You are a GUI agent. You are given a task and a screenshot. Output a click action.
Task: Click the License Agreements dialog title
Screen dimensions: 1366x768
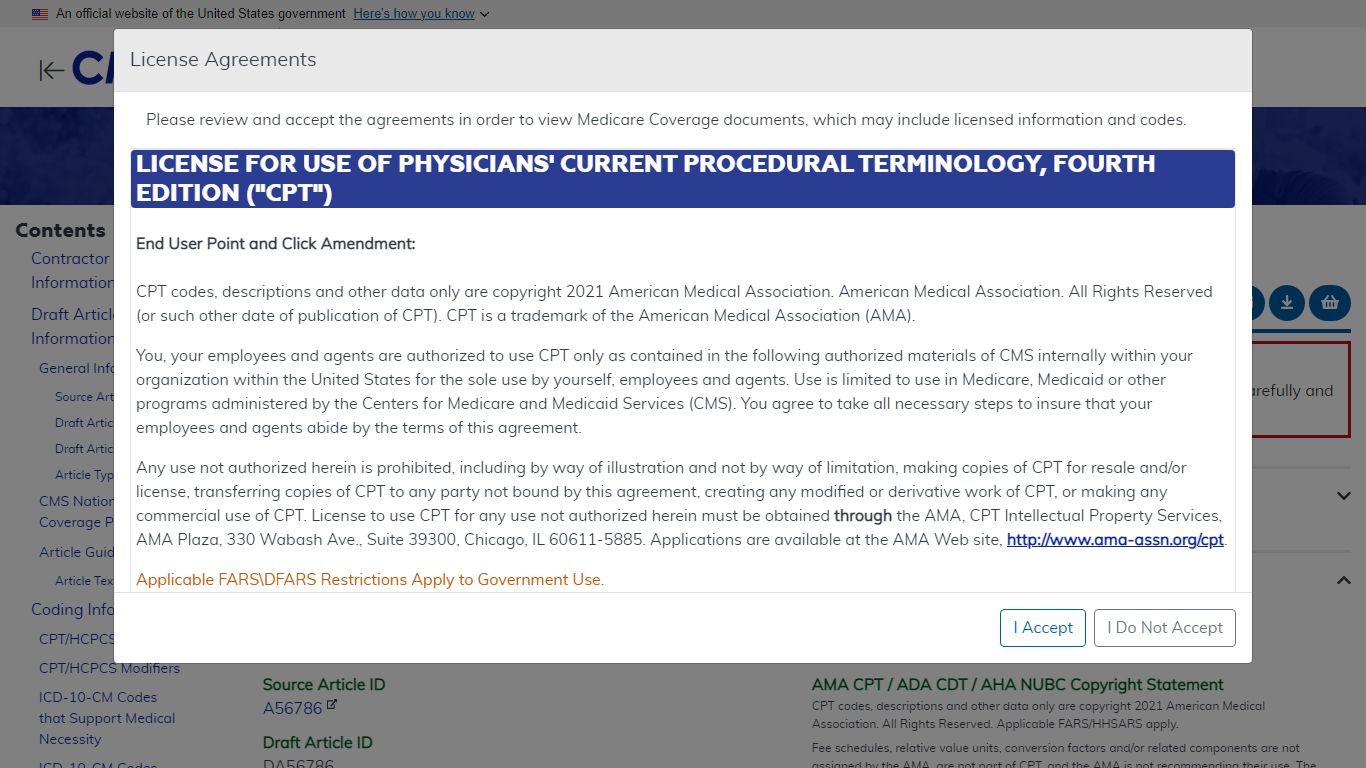[x=223, y=59]
